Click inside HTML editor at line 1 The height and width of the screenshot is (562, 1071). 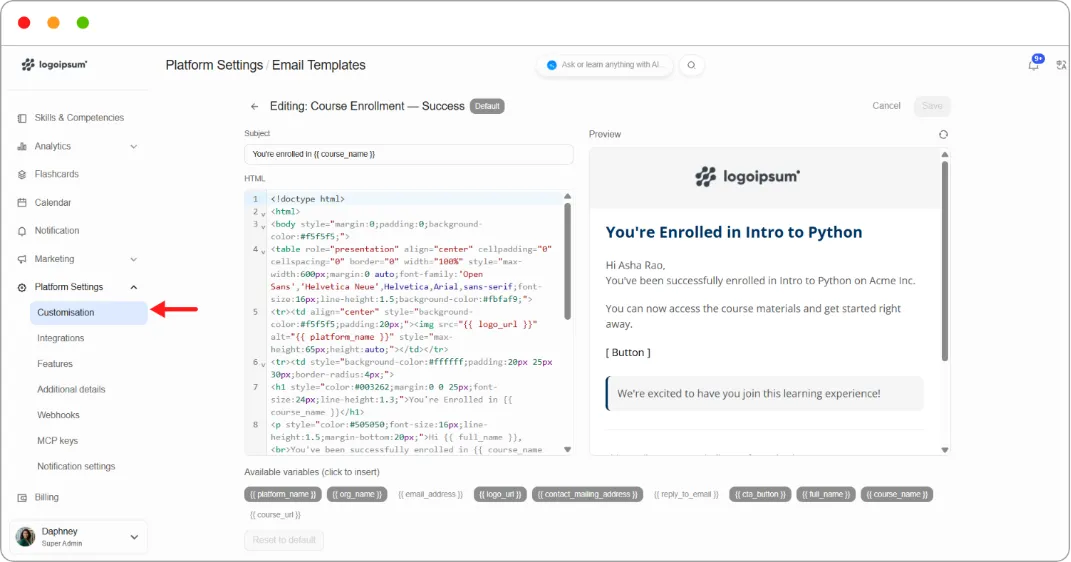(x=417, y=199)
